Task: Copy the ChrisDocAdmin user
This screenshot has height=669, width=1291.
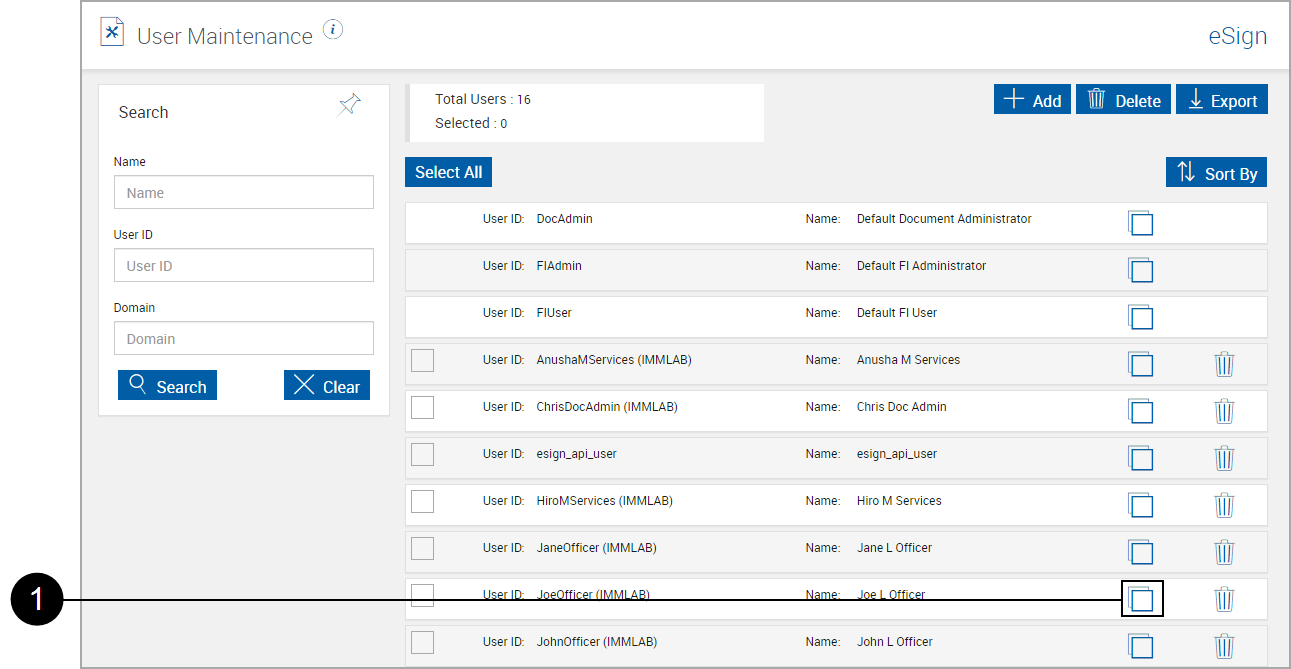Action: pyautogui.click(x=1140, y=411)
